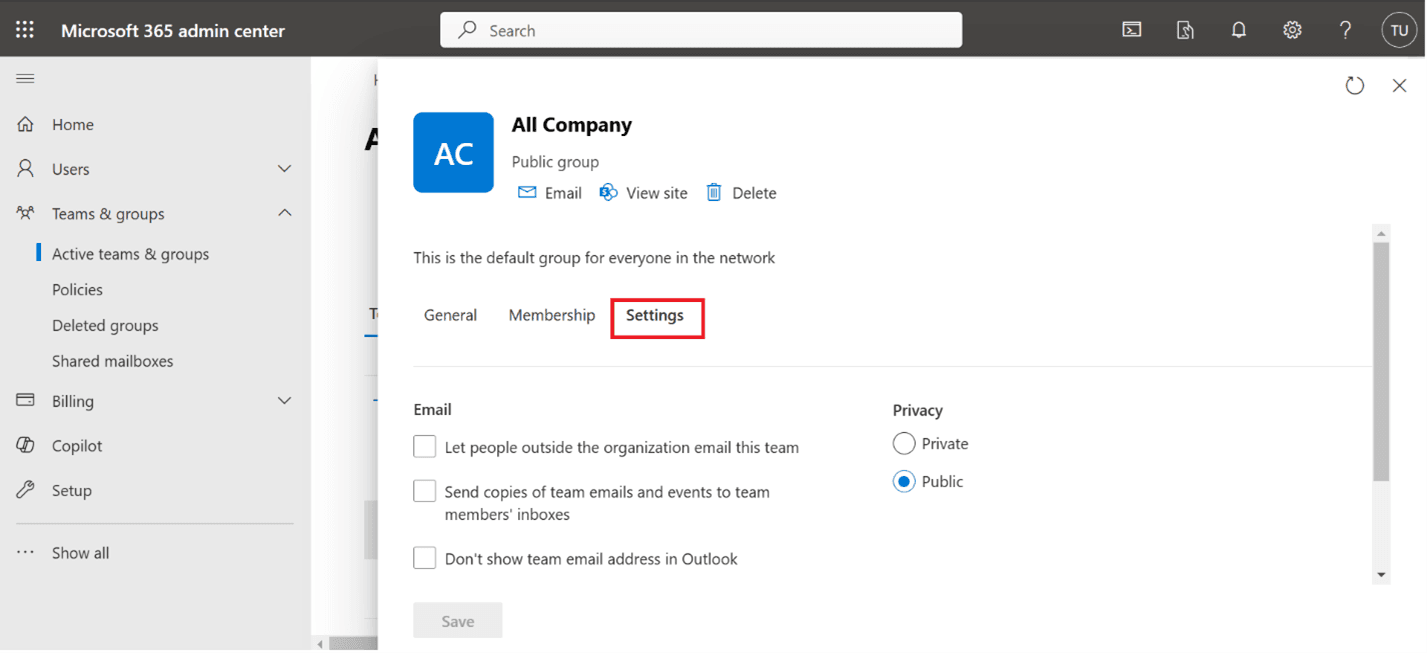Set group privacy to Private
Image resolution: width=1427 pixels, height=653 pixels.
point(903,443)
